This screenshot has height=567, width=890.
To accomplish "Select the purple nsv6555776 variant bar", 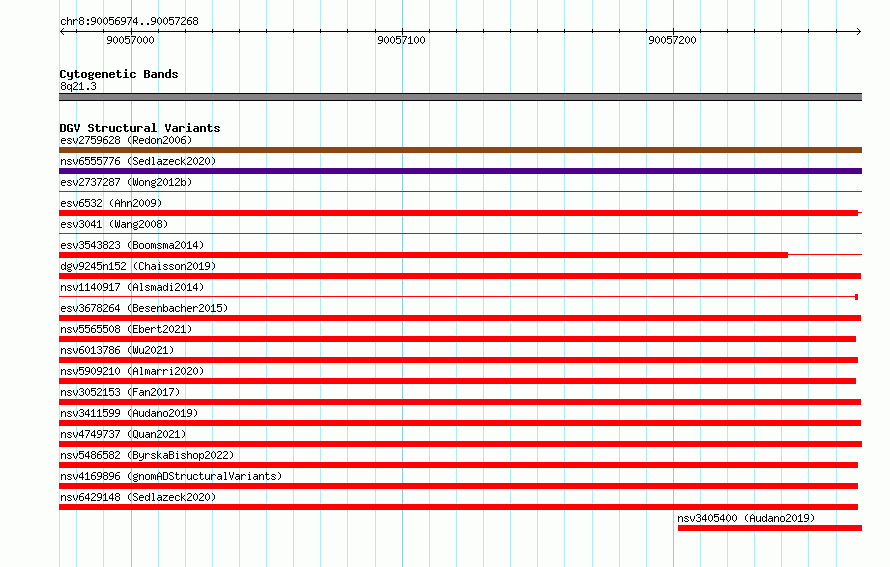I will click(x=460, y=171).
